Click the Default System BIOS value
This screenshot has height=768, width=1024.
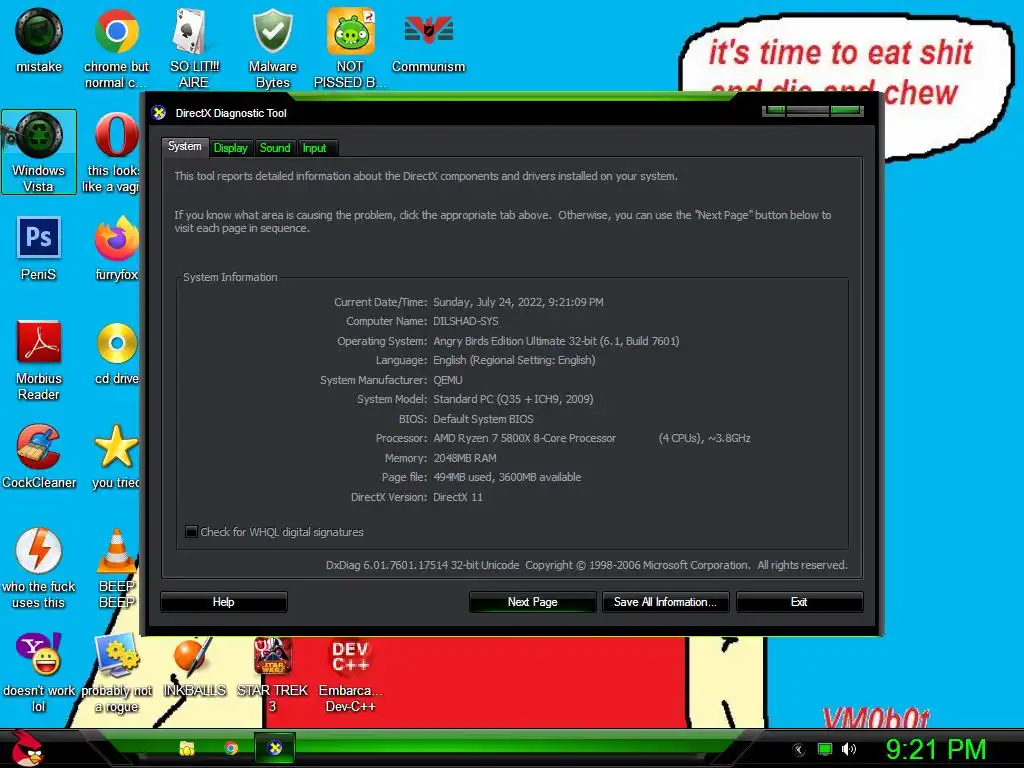point(483,419)
